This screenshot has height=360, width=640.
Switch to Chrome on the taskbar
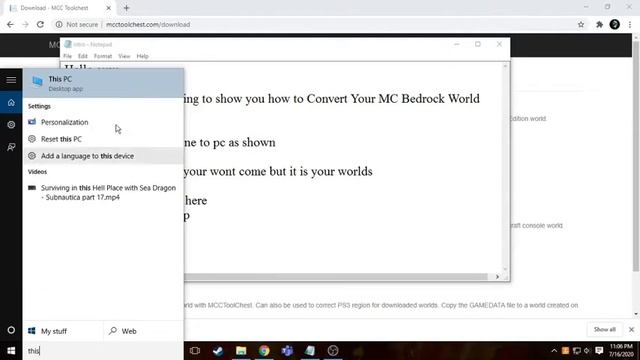pyautogui.click(x=264, y=351)
